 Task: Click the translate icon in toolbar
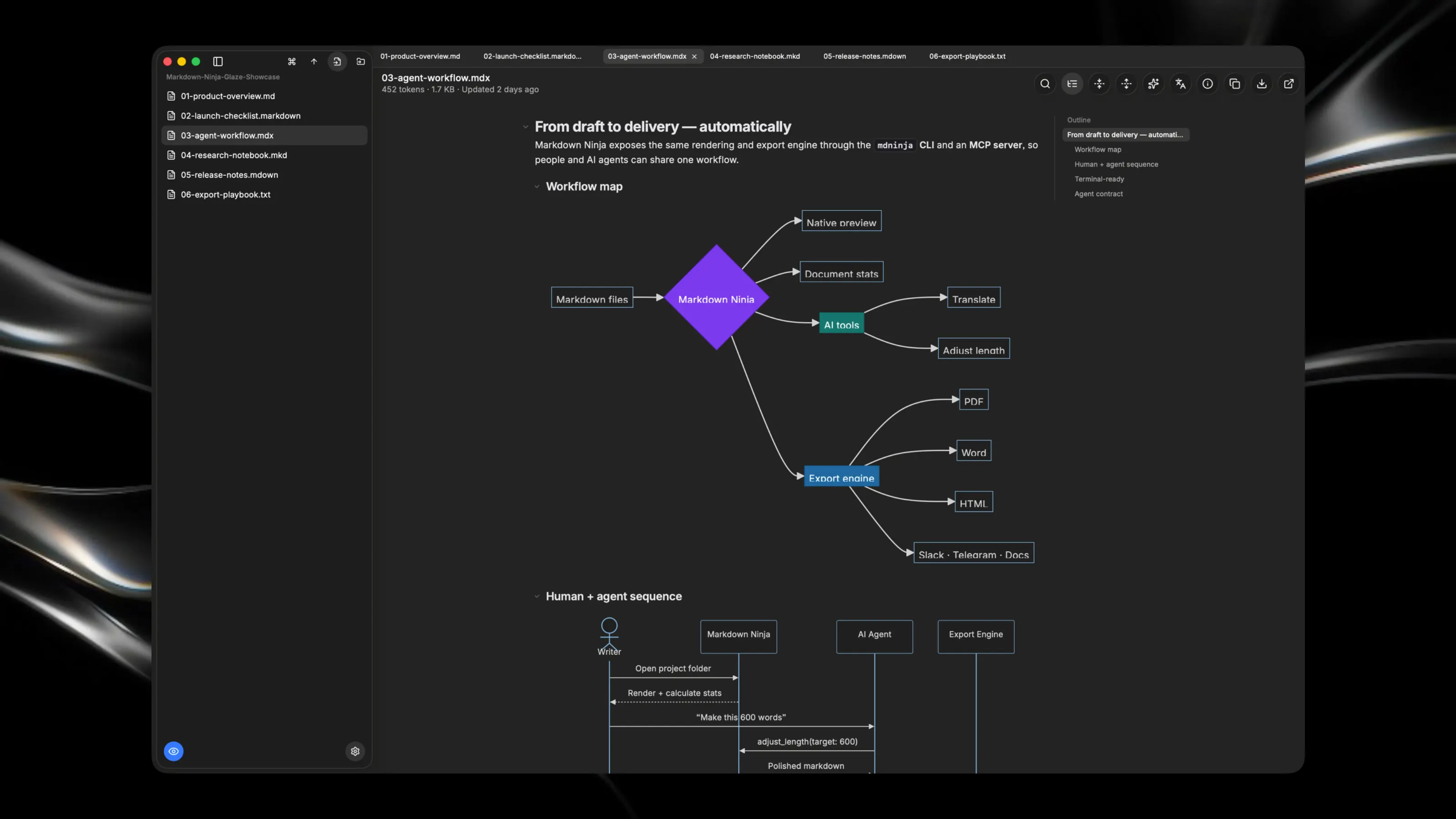[1181, 84]
